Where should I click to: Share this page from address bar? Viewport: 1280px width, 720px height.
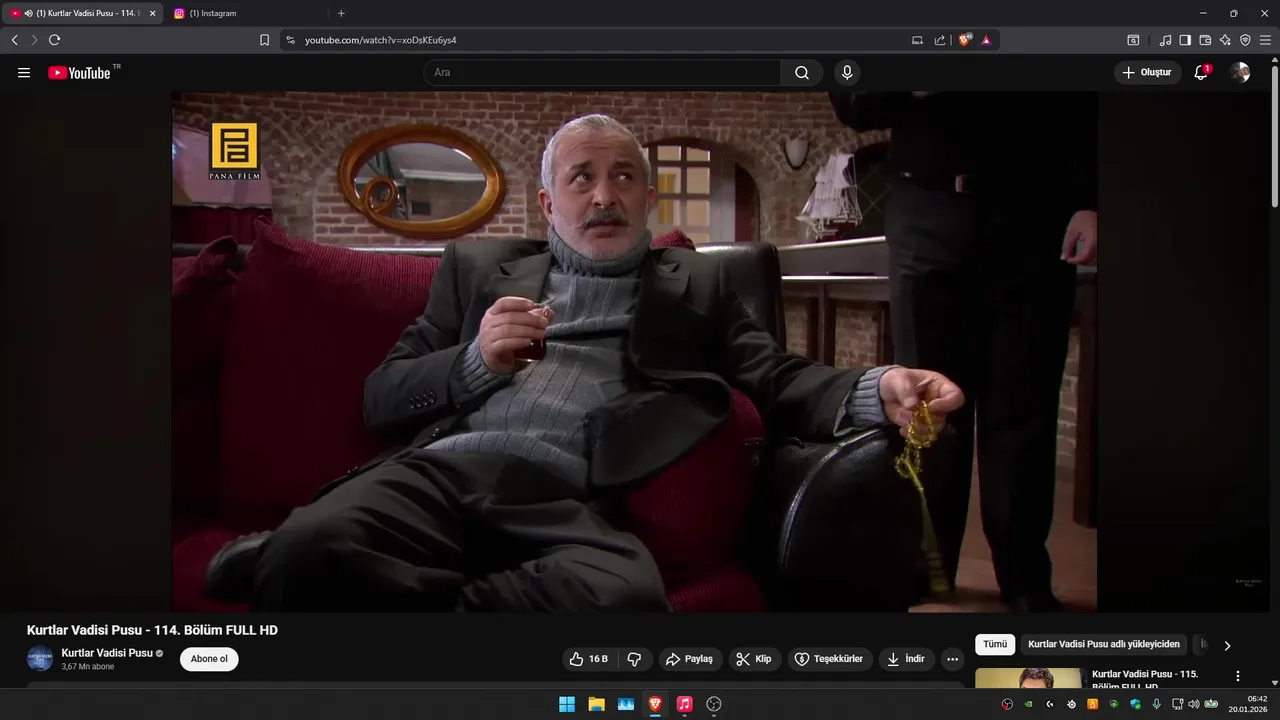point(940,40)
